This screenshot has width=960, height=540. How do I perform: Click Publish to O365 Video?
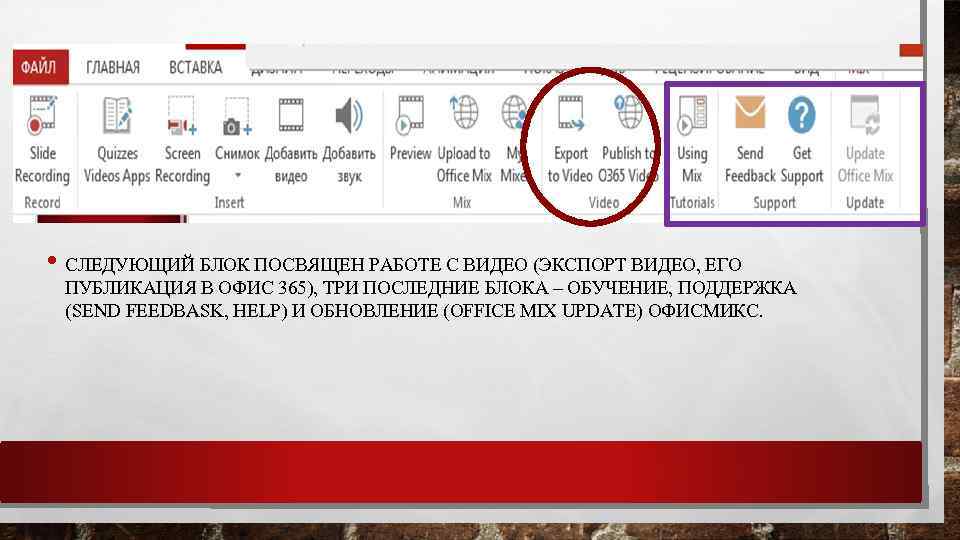click(x=628, y=140)
